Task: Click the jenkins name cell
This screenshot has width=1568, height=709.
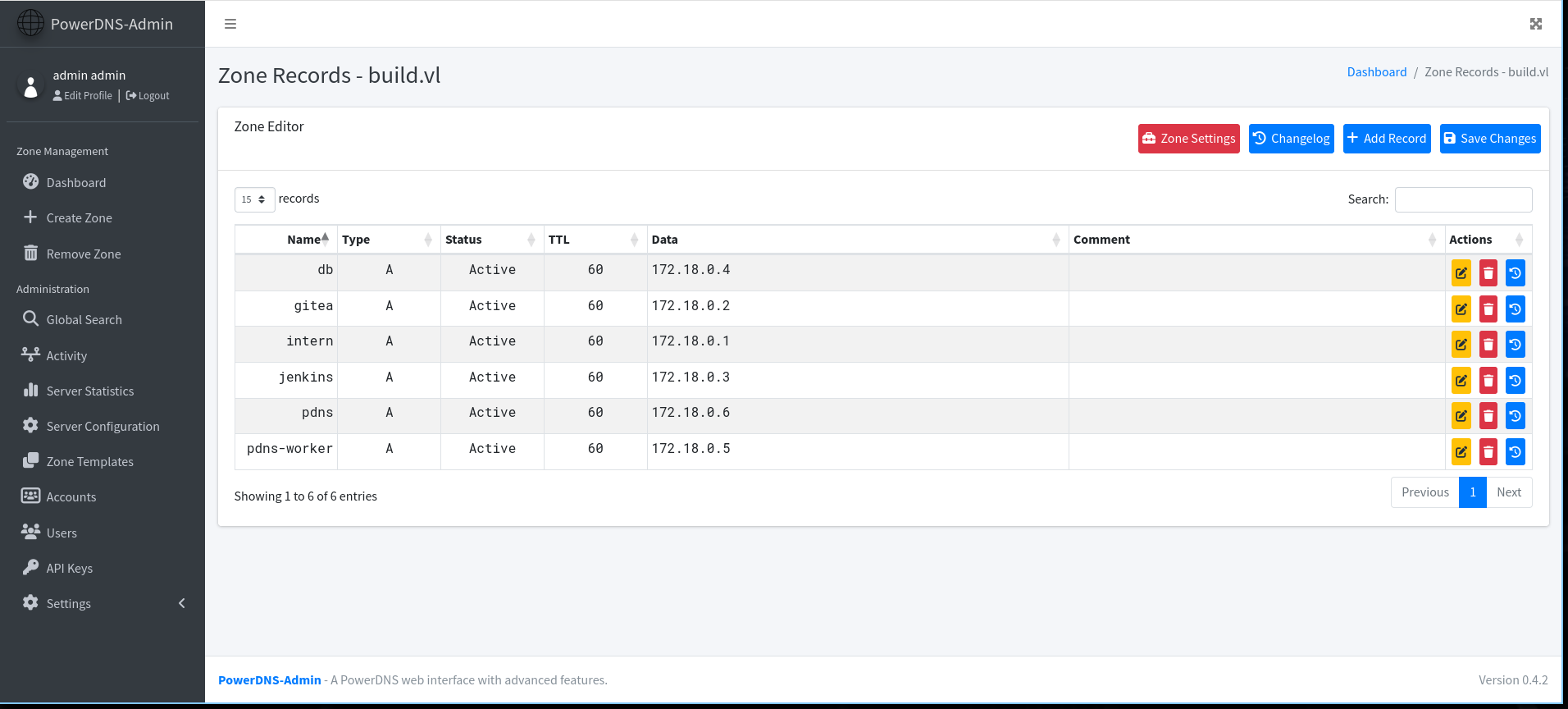Action: click(286, 380)
